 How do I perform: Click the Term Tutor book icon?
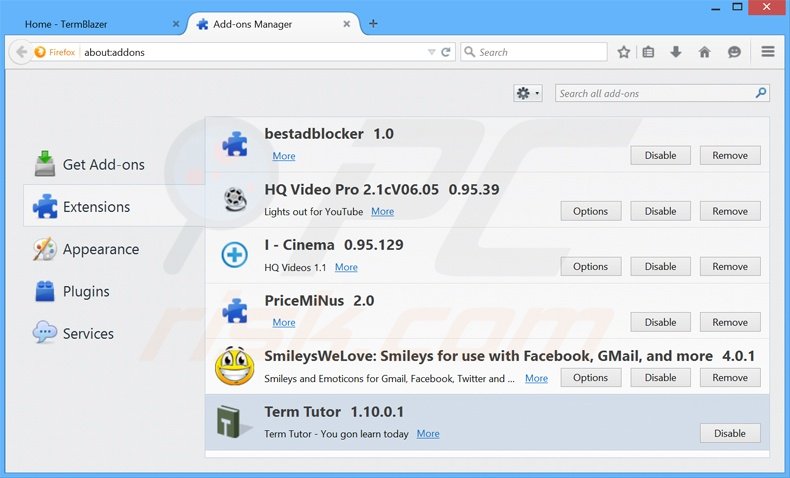[x=233, y=421]
